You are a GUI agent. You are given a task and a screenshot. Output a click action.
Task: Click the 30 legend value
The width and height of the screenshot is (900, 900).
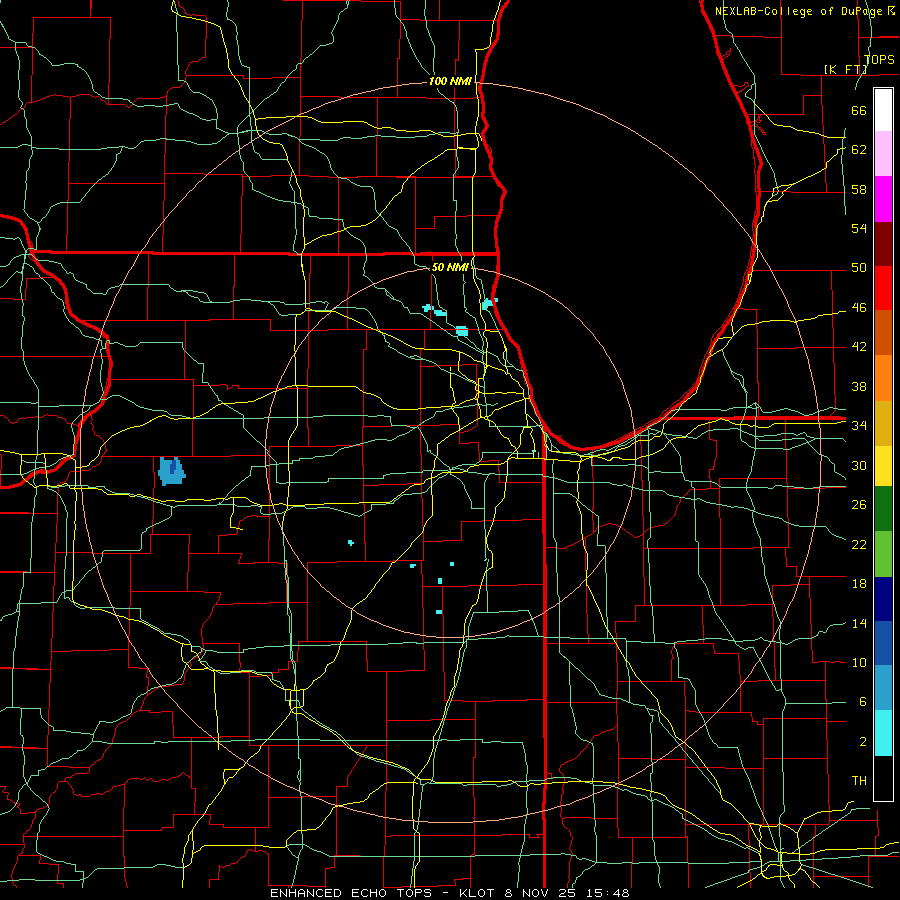click(x=859, y=465)
